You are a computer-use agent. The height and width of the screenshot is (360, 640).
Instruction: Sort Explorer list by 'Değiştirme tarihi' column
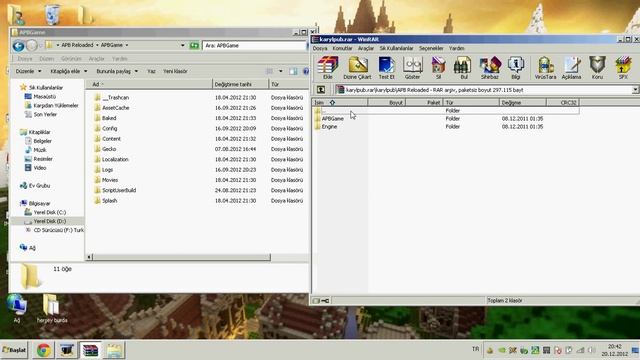click(x=240, y=84)
